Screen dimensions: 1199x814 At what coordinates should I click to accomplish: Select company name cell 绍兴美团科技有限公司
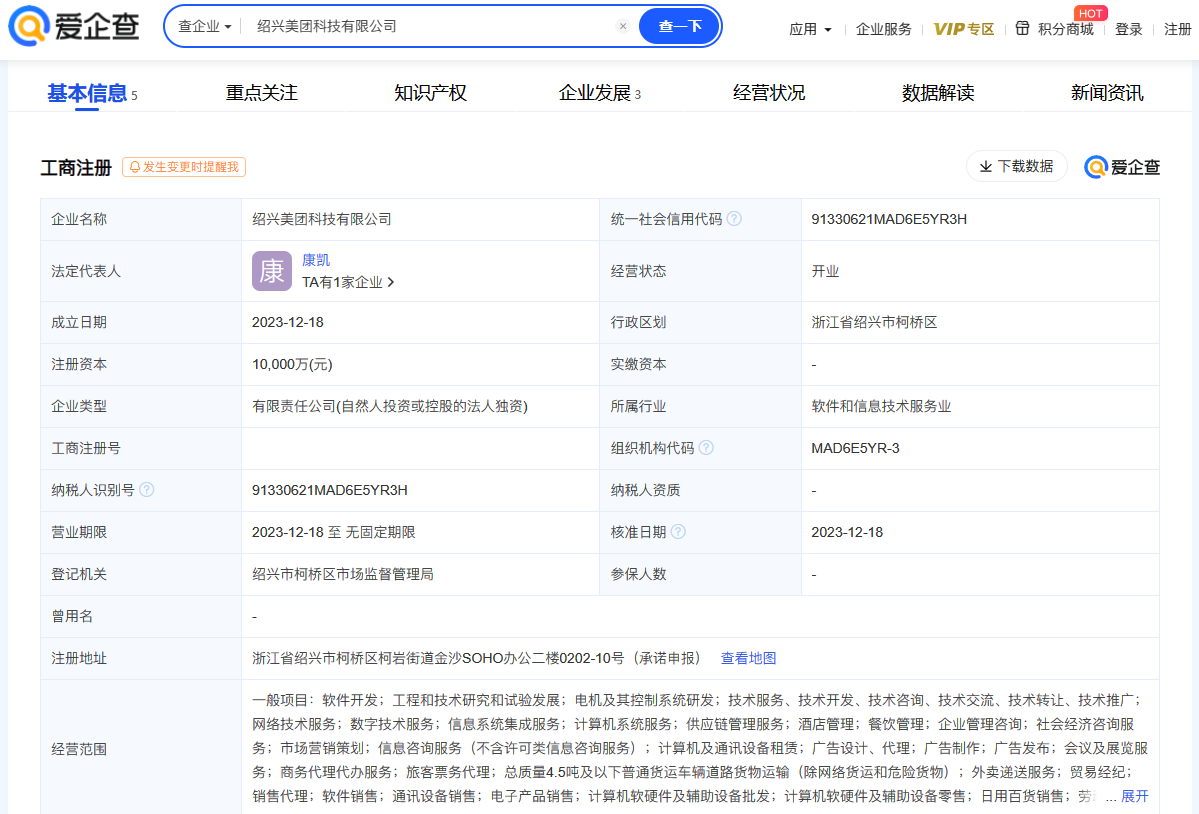321,219
